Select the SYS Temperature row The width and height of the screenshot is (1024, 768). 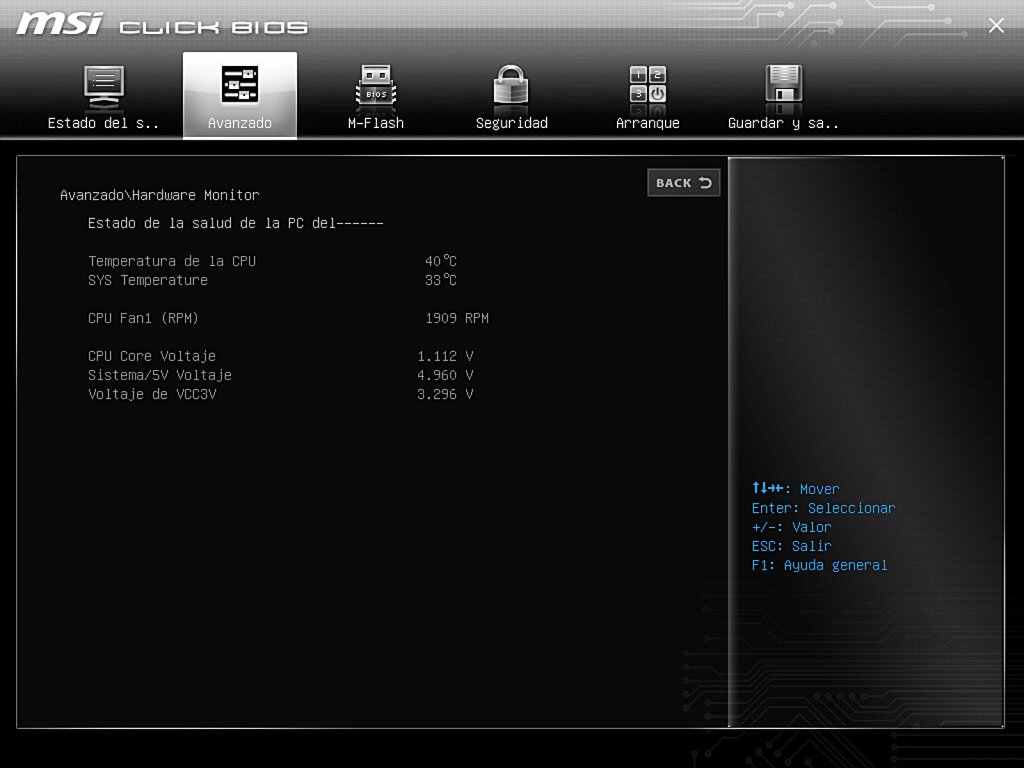(272, 280)
